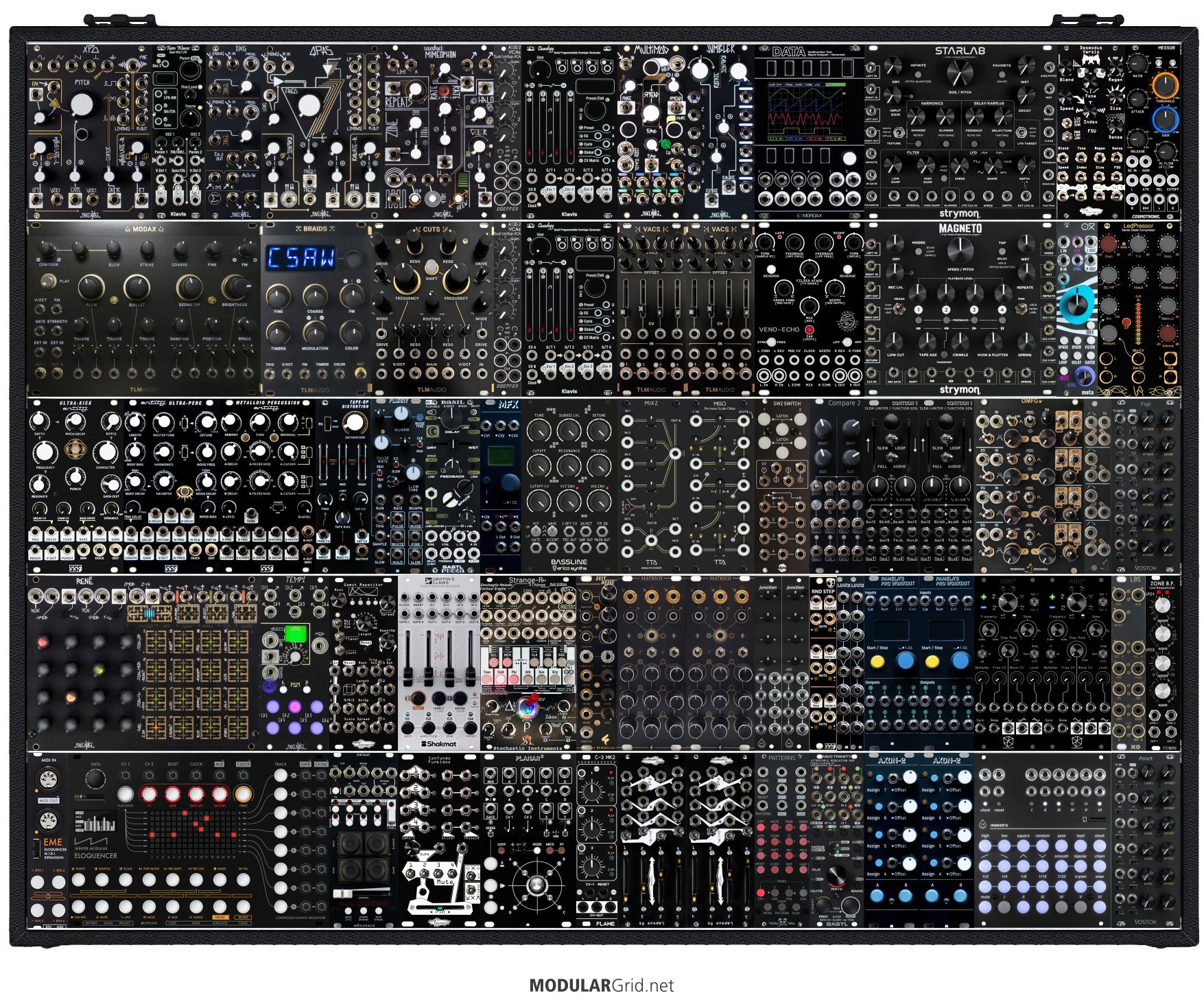
Task: Select the SW2 Switch module
Action: click(782, 486)
